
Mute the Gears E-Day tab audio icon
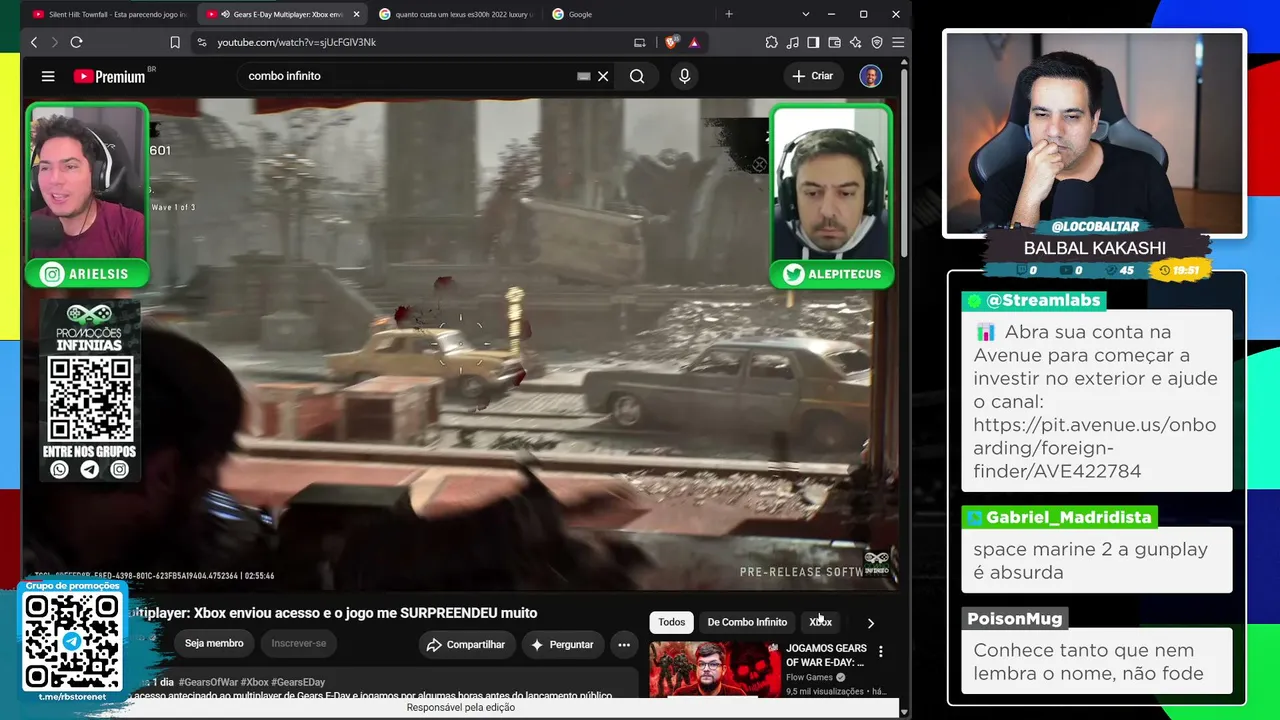[224, 14]
